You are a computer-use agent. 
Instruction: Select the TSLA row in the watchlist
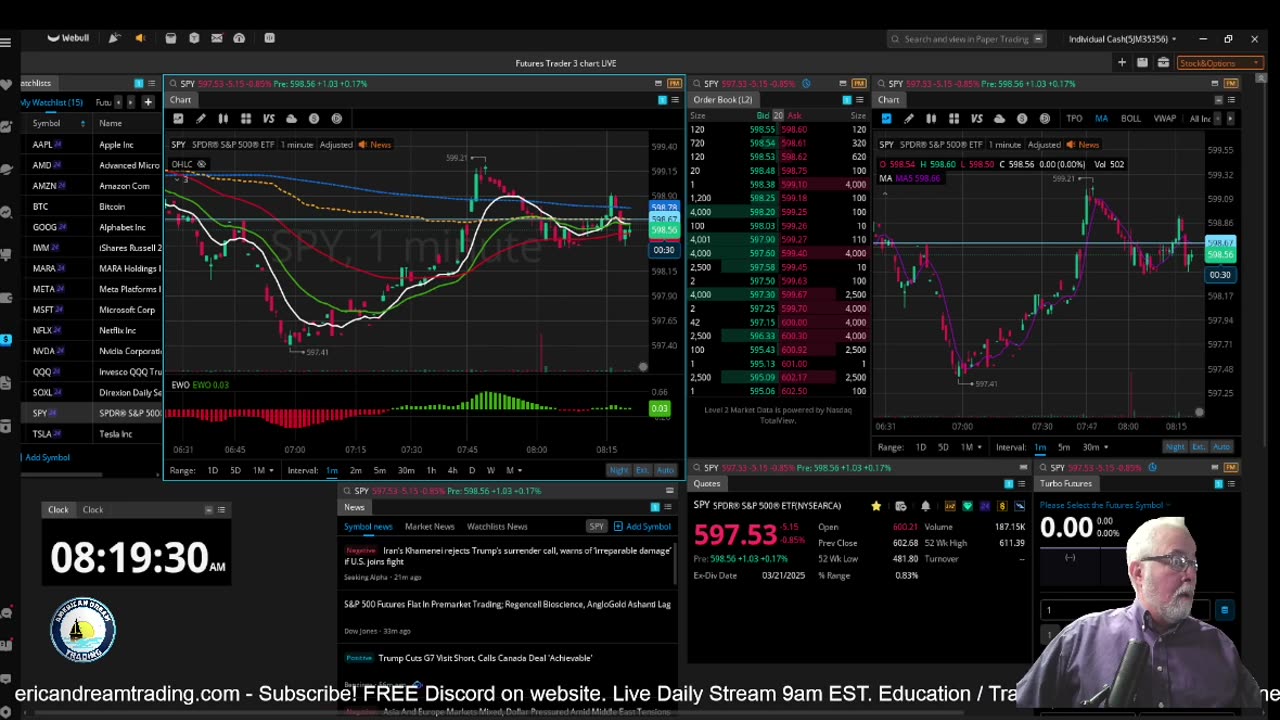(91, 434)
